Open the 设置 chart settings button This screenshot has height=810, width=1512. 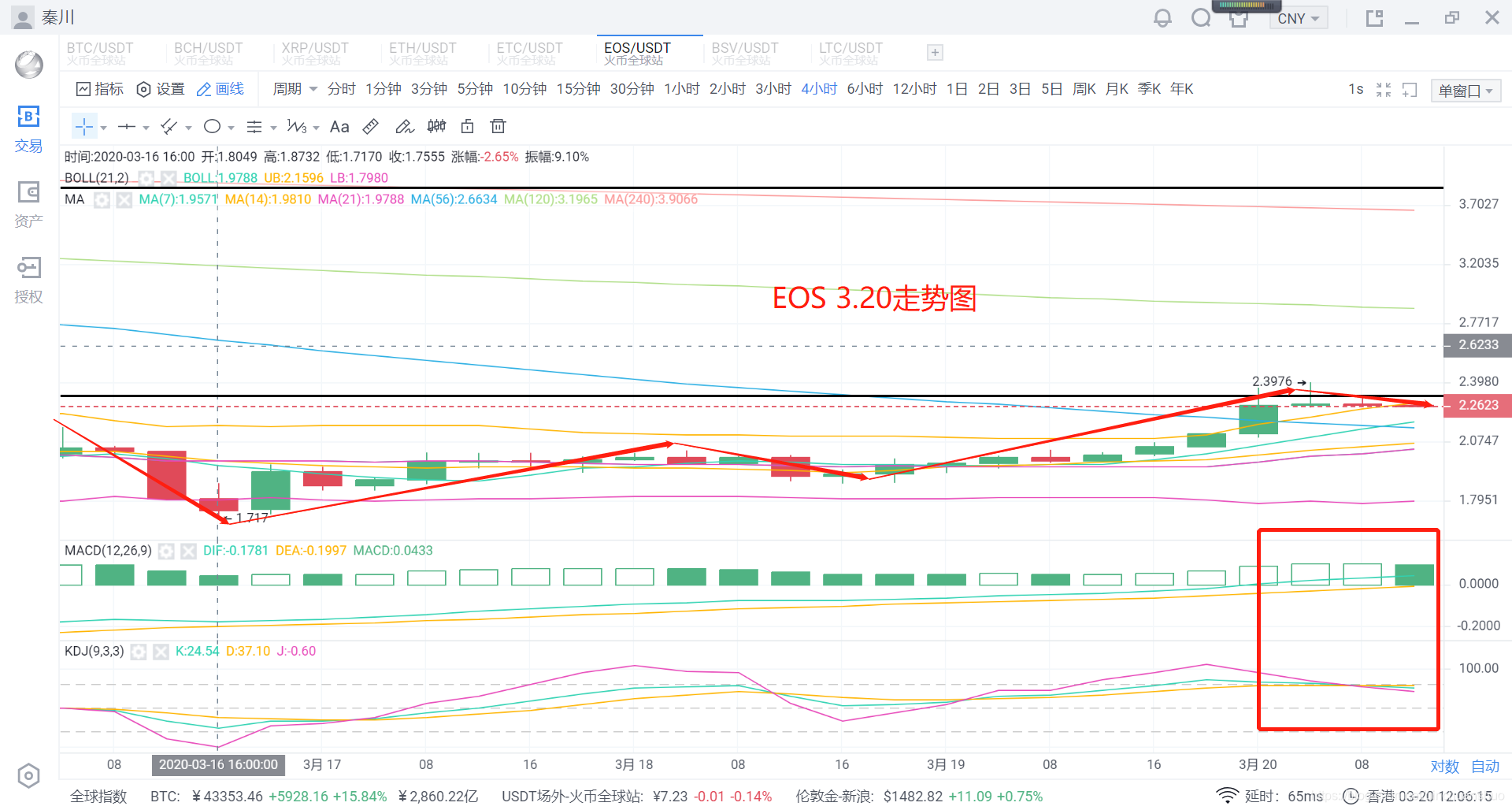coord(161,89)
